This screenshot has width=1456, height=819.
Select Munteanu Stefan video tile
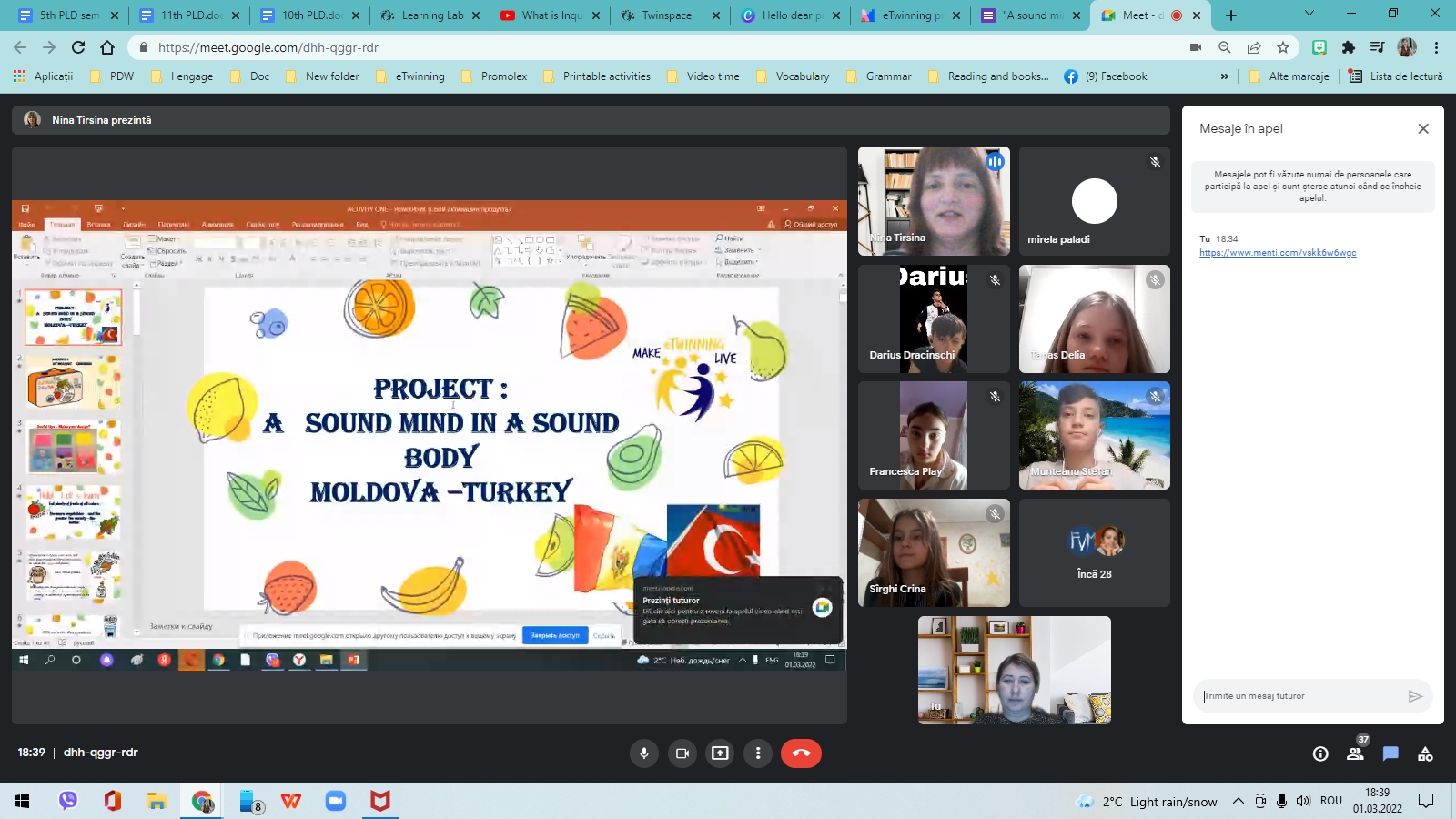point(1095,436)
